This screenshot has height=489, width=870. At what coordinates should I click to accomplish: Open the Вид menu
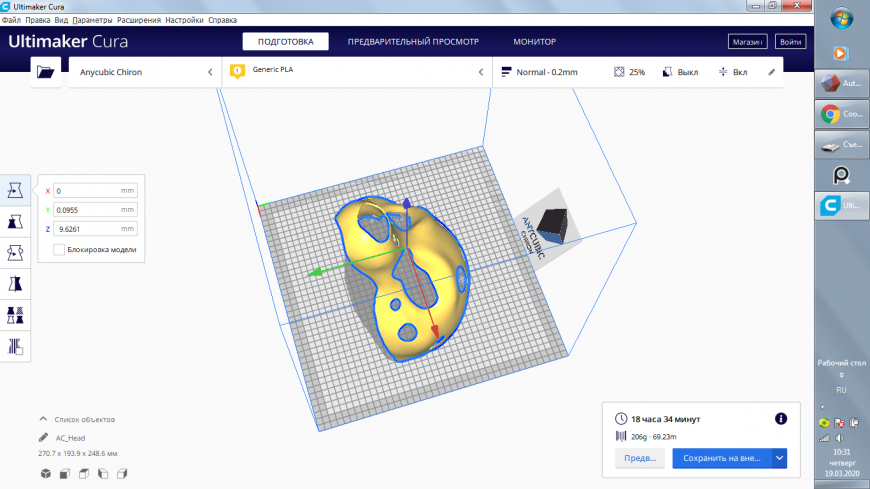coord(61,20)
